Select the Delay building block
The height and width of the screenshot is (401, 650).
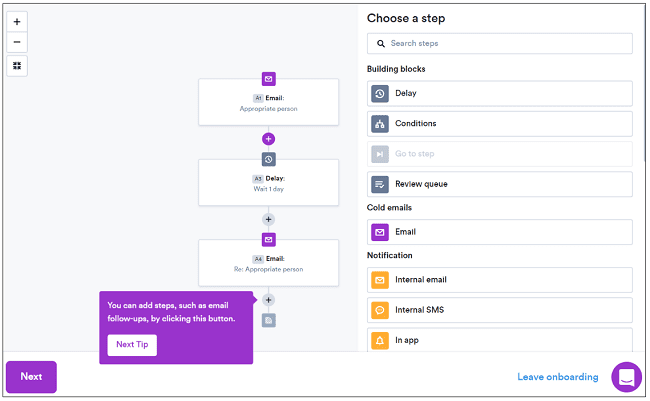click(499, 93)
